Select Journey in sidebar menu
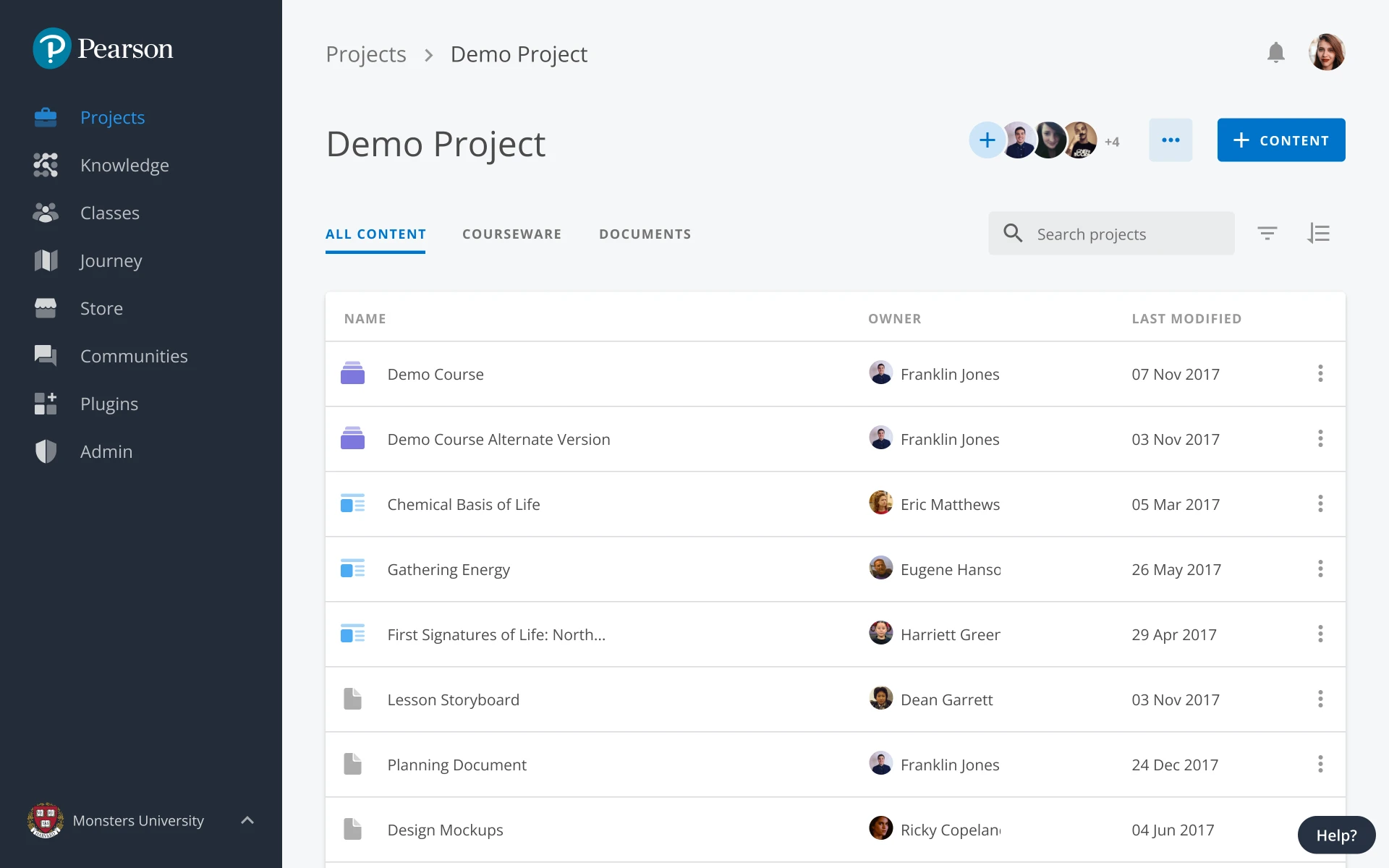This screenshot has height=868, width=1389. 111,261
